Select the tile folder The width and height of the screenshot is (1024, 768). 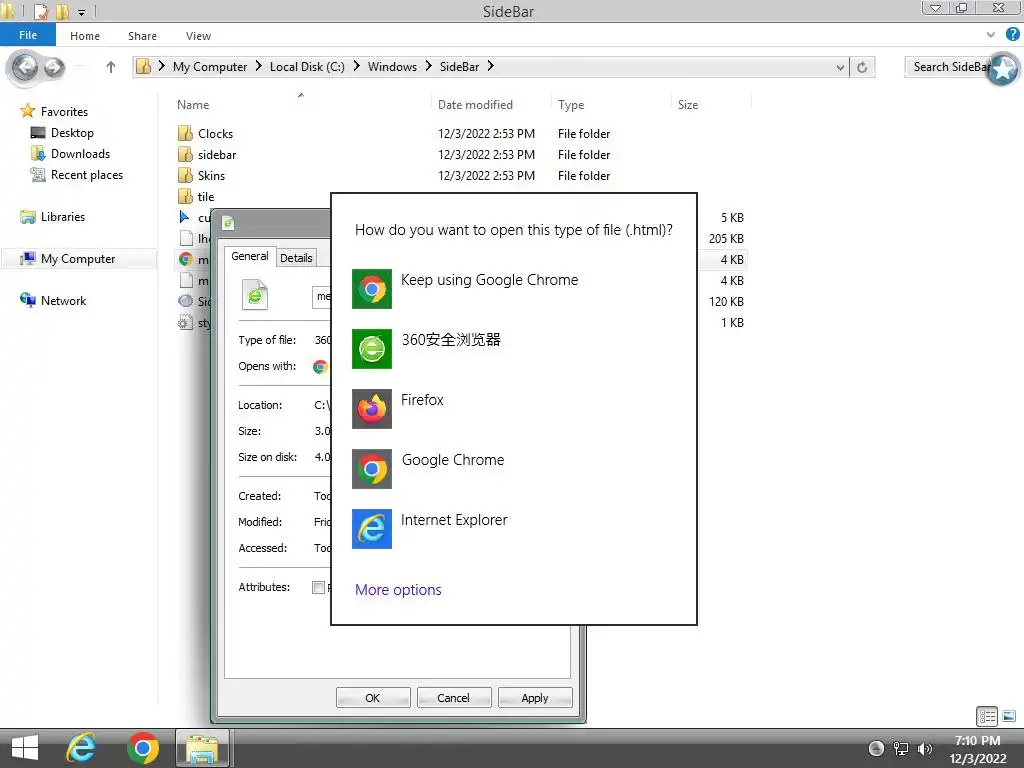tap(206, 197)
